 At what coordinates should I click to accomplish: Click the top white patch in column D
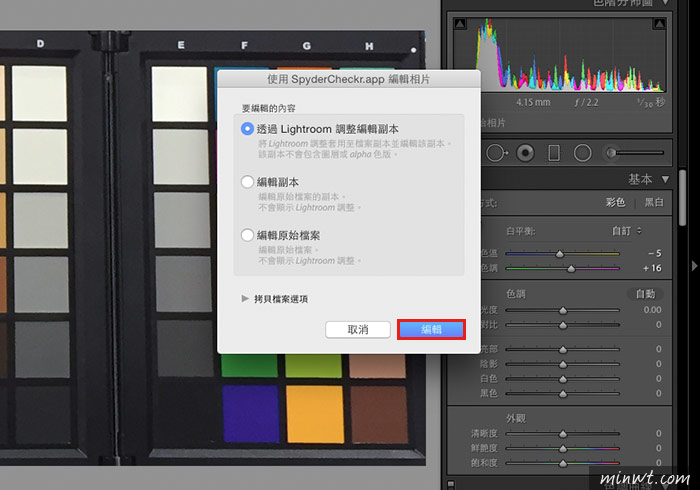39,93
